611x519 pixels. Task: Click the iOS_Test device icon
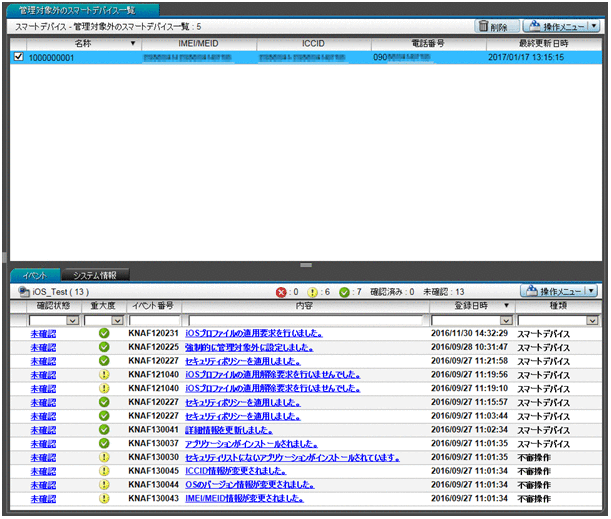[24, 291]
